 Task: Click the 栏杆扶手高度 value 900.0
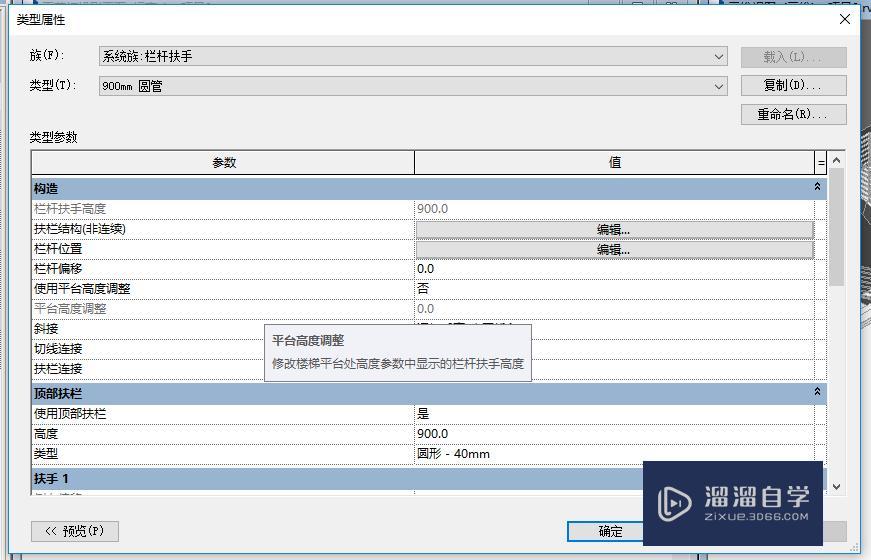[614, 209]
